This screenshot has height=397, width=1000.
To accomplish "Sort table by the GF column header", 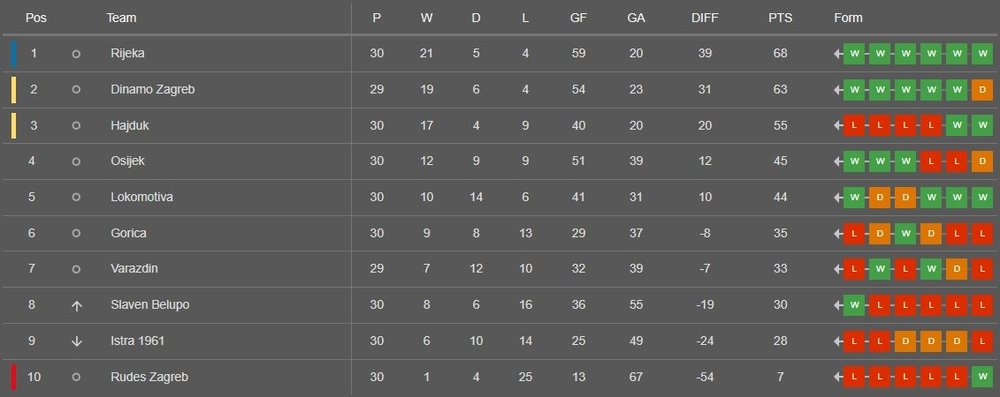I will 578,18.
